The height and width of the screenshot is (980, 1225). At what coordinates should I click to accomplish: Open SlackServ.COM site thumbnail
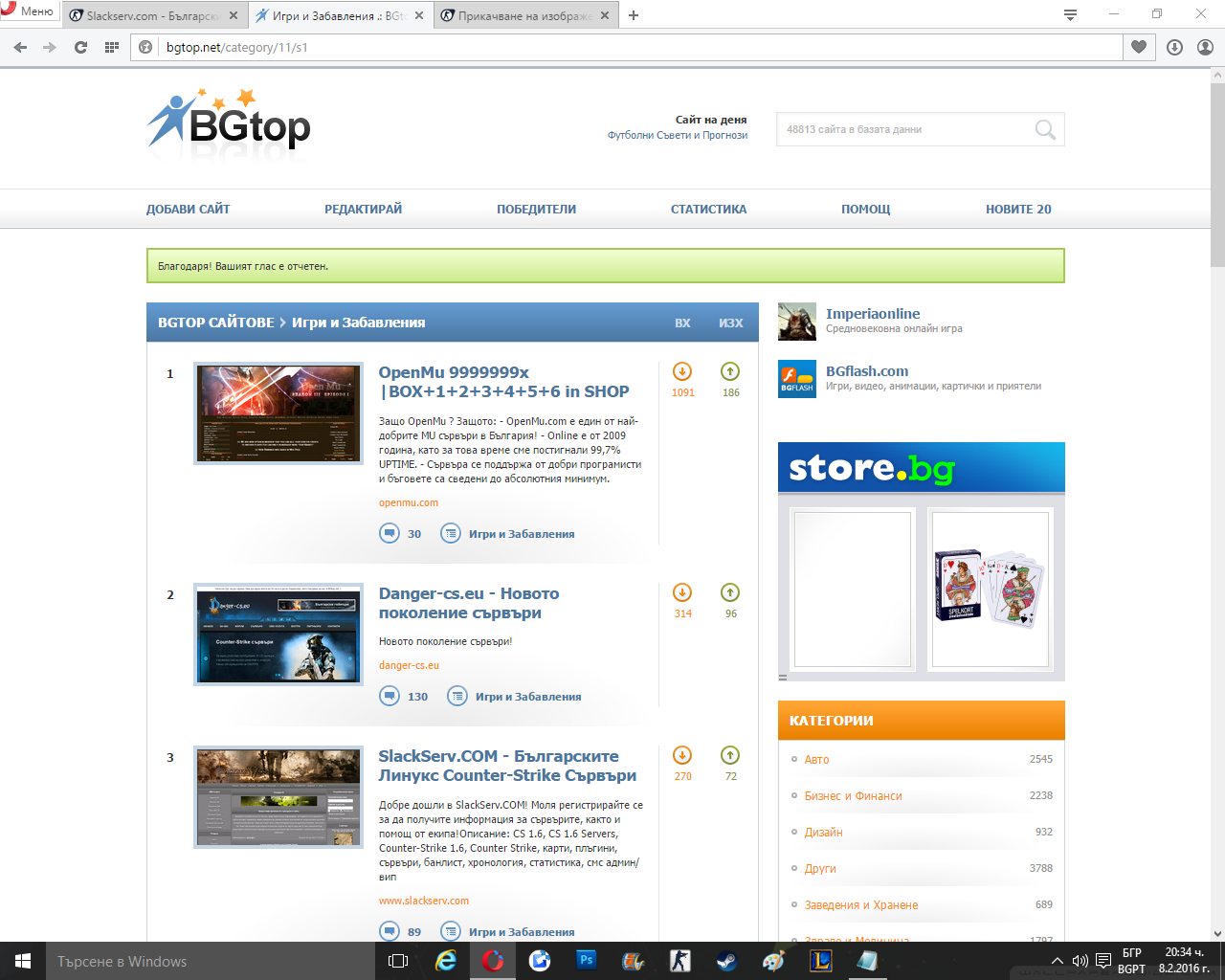coord(278,797)
